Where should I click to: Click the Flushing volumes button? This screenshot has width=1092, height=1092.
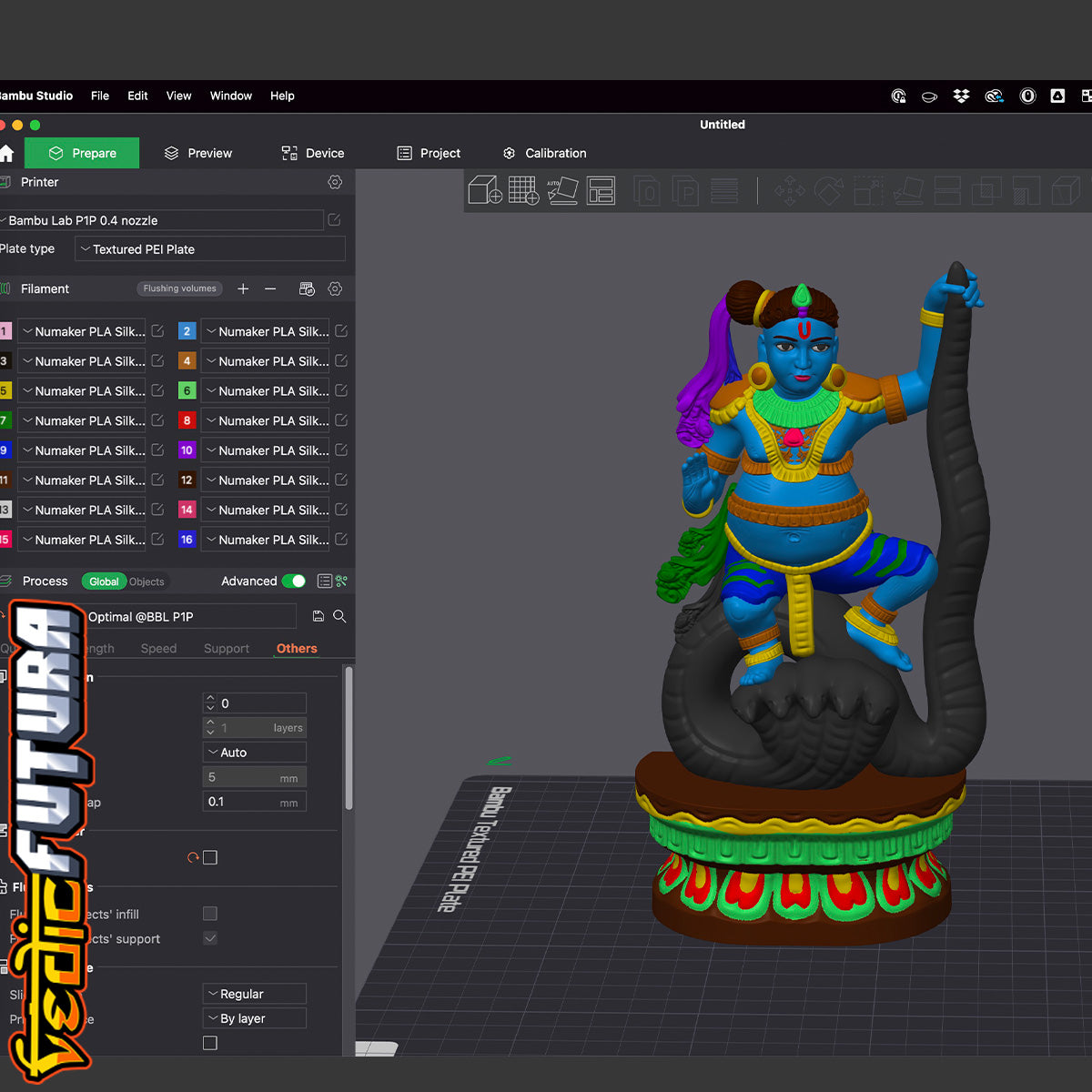tap(179, 288)
